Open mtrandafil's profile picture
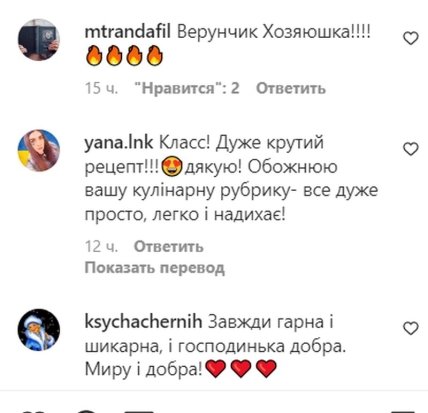The height and width of the screenshot is (413, 428). 39,40
